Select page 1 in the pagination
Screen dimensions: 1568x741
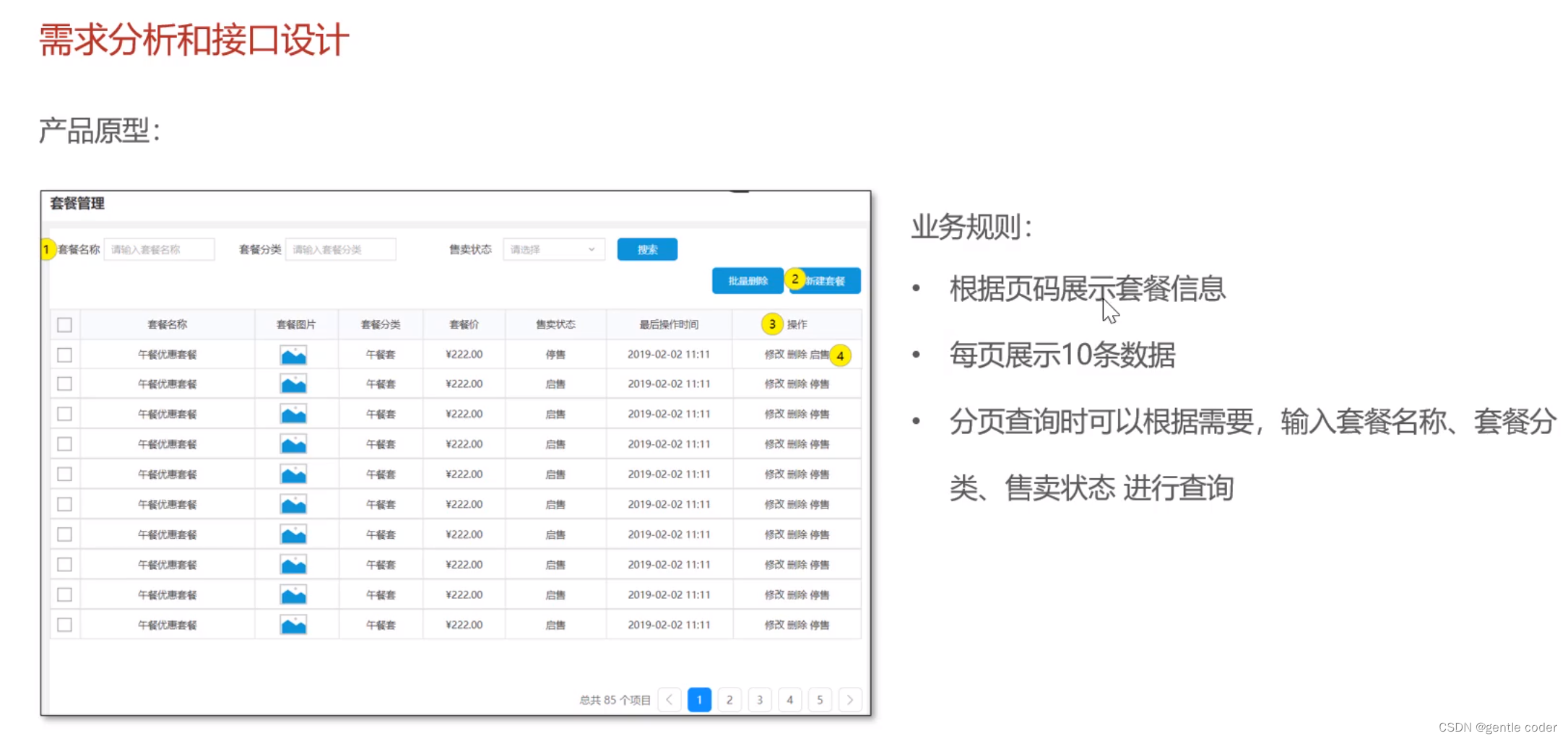[699, 700]
